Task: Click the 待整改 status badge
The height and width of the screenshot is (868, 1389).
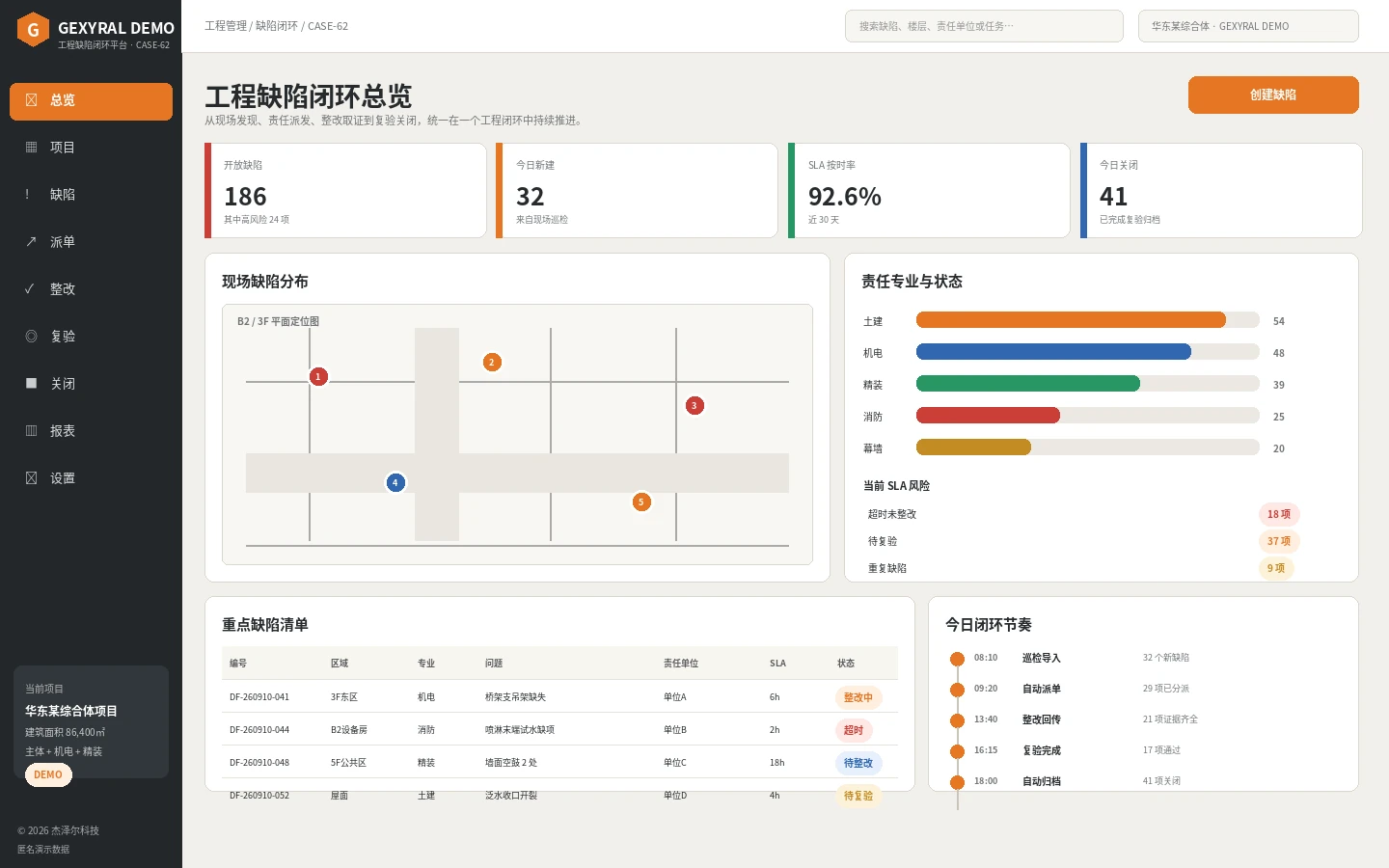Action: tap(858, 763)
